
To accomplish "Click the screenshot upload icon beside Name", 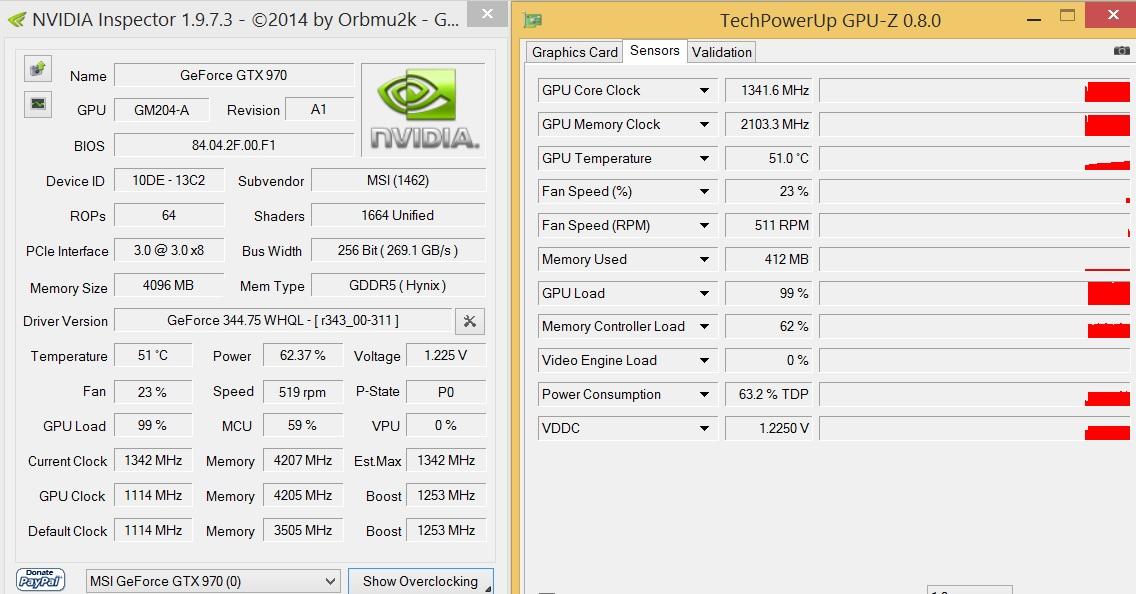I will click(38, 68).
